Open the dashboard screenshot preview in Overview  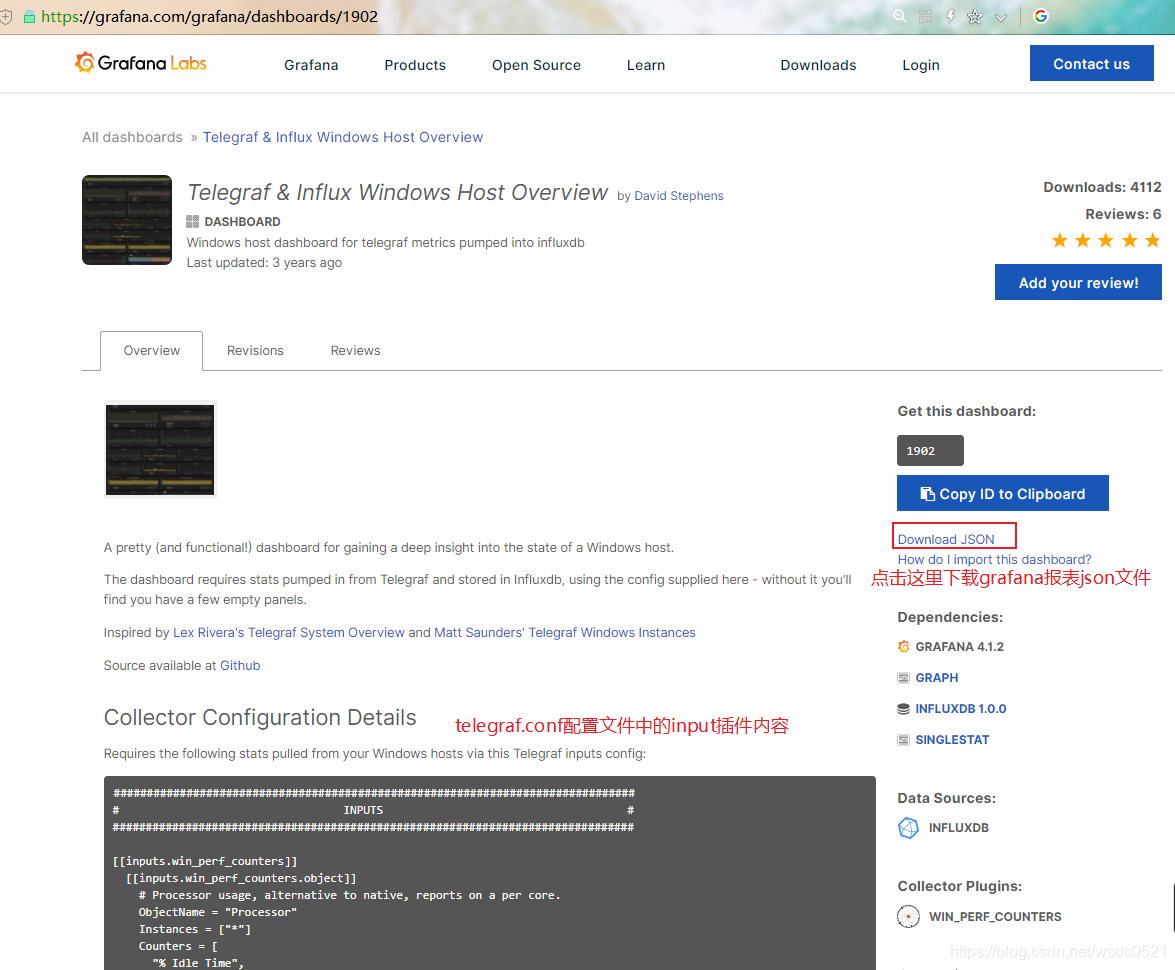tap(160, 450)
